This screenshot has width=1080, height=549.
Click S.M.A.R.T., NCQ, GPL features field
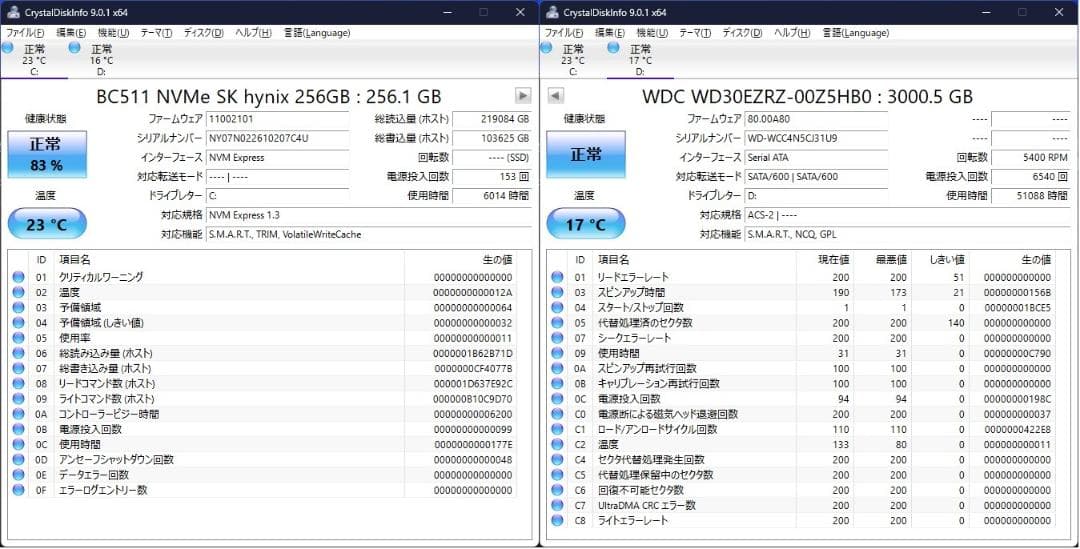(908, 234)
